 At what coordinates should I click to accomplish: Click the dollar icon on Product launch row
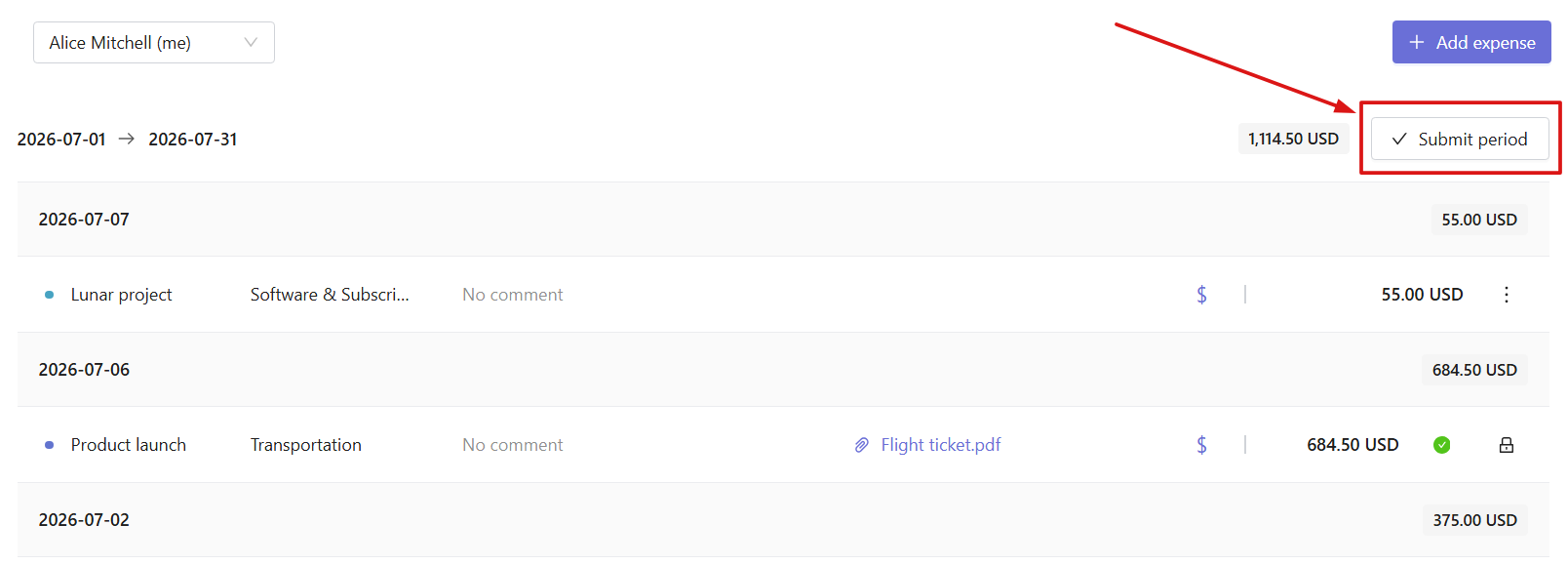(1201, 445)
